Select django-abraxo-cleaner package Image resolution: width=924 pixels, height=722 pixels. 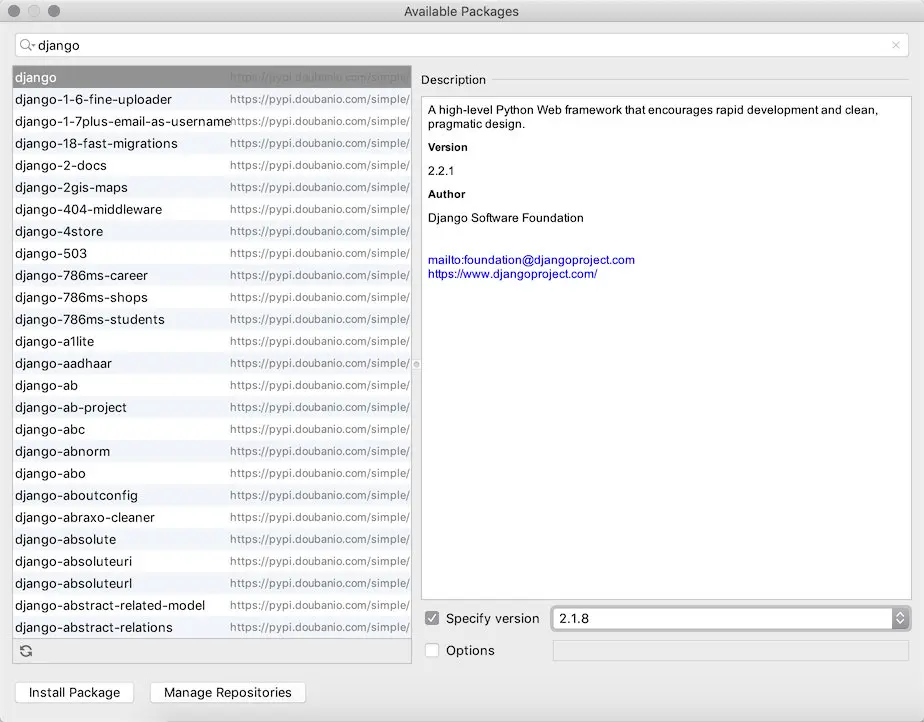click(x=212, y=517)
